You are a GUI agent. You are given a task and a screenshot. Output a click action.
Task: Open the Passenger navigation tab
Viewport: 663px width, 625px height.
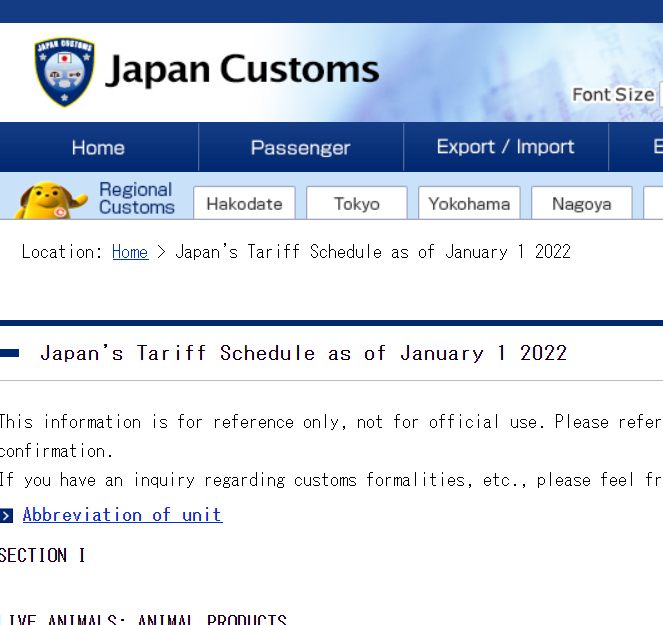[x=301, y=148]
